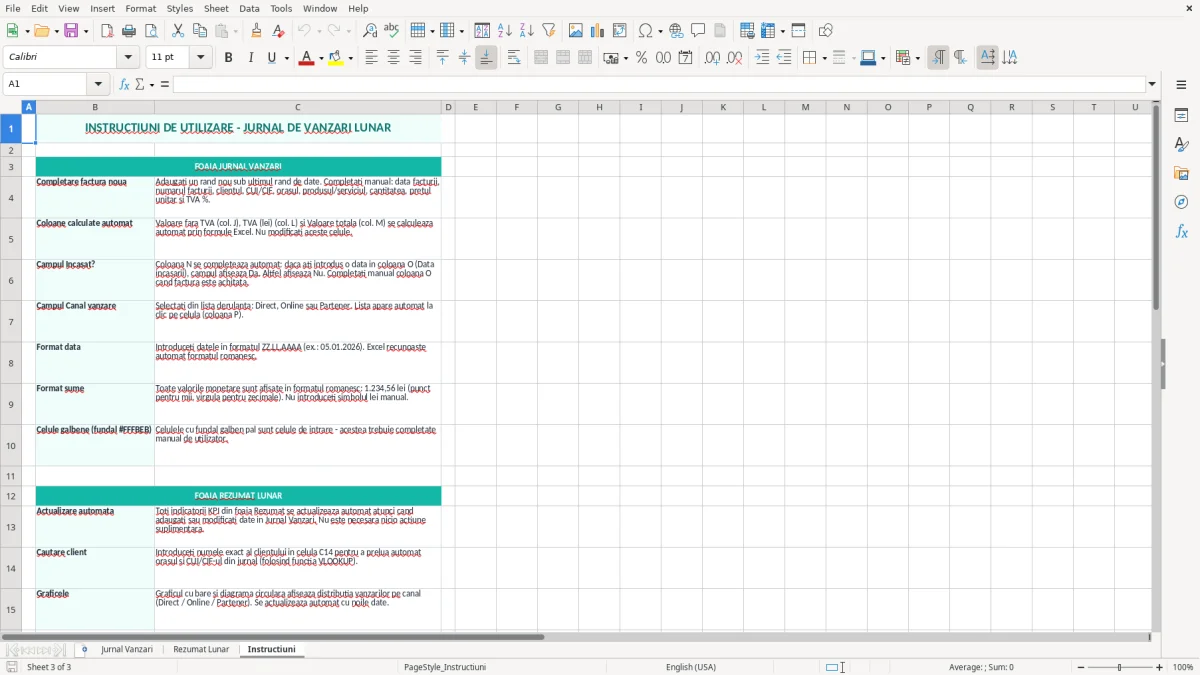Toggle Align Bottom
This screenshot has height=675, width=1200.
coord(486,58)
